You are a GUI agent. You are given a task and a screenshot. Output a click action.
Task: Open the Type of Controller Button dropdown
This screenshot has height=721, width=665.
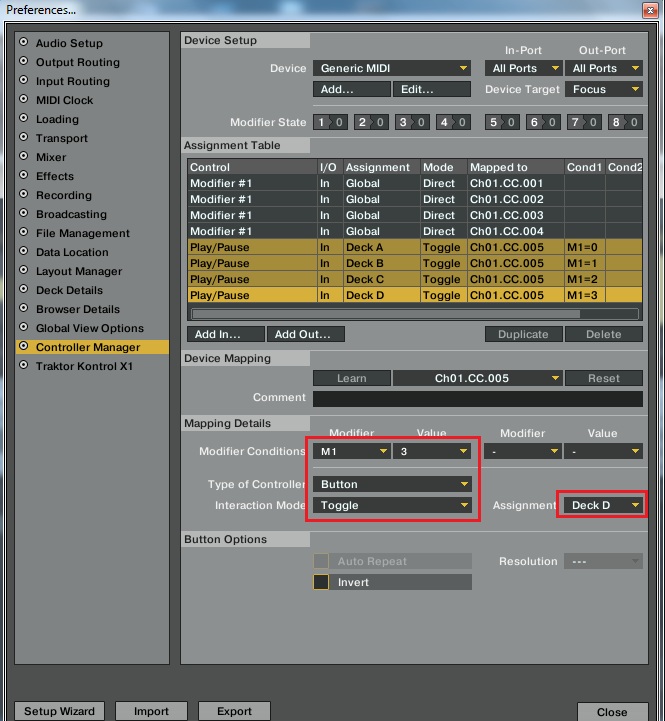(x=392, y=484)
